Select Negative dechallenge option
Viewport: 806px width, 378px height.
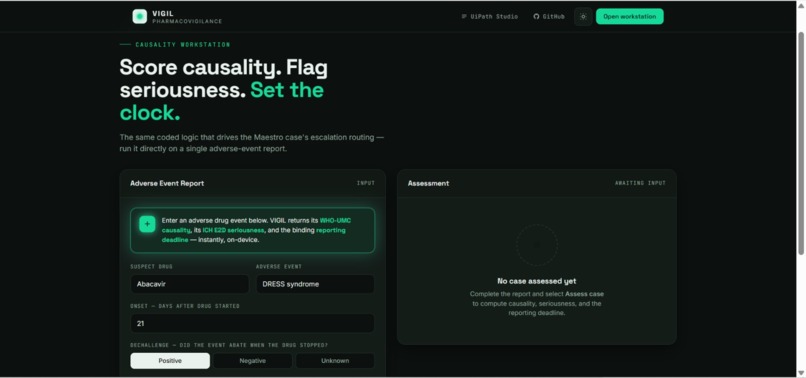(252, 361)
